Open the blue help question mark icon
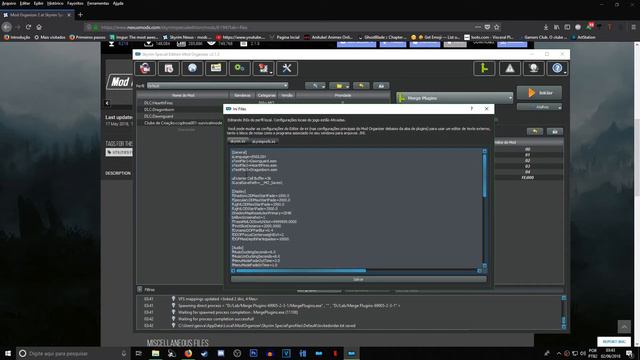 pyautogui.click(x=556, y=68)
